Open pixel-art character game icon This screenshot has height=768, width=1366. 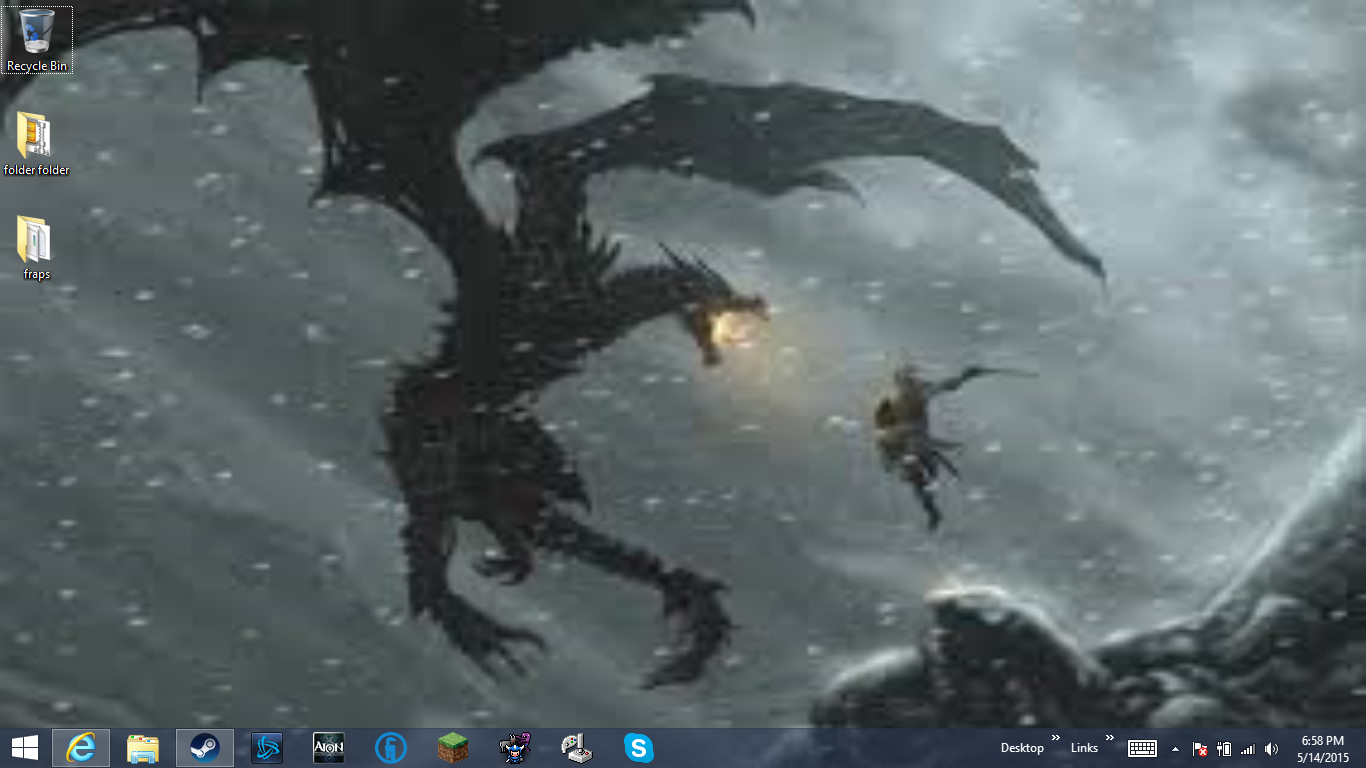pyautogui.click(x=515, y=748)
